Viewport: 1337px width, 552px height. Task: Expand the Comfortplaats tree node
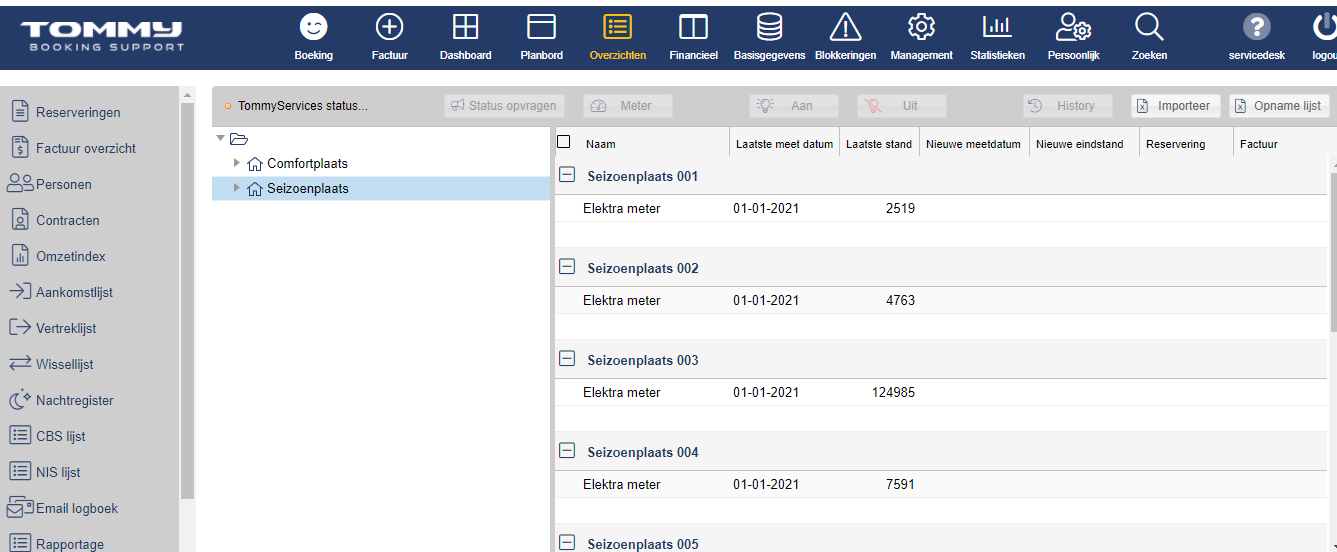(237, 162)
